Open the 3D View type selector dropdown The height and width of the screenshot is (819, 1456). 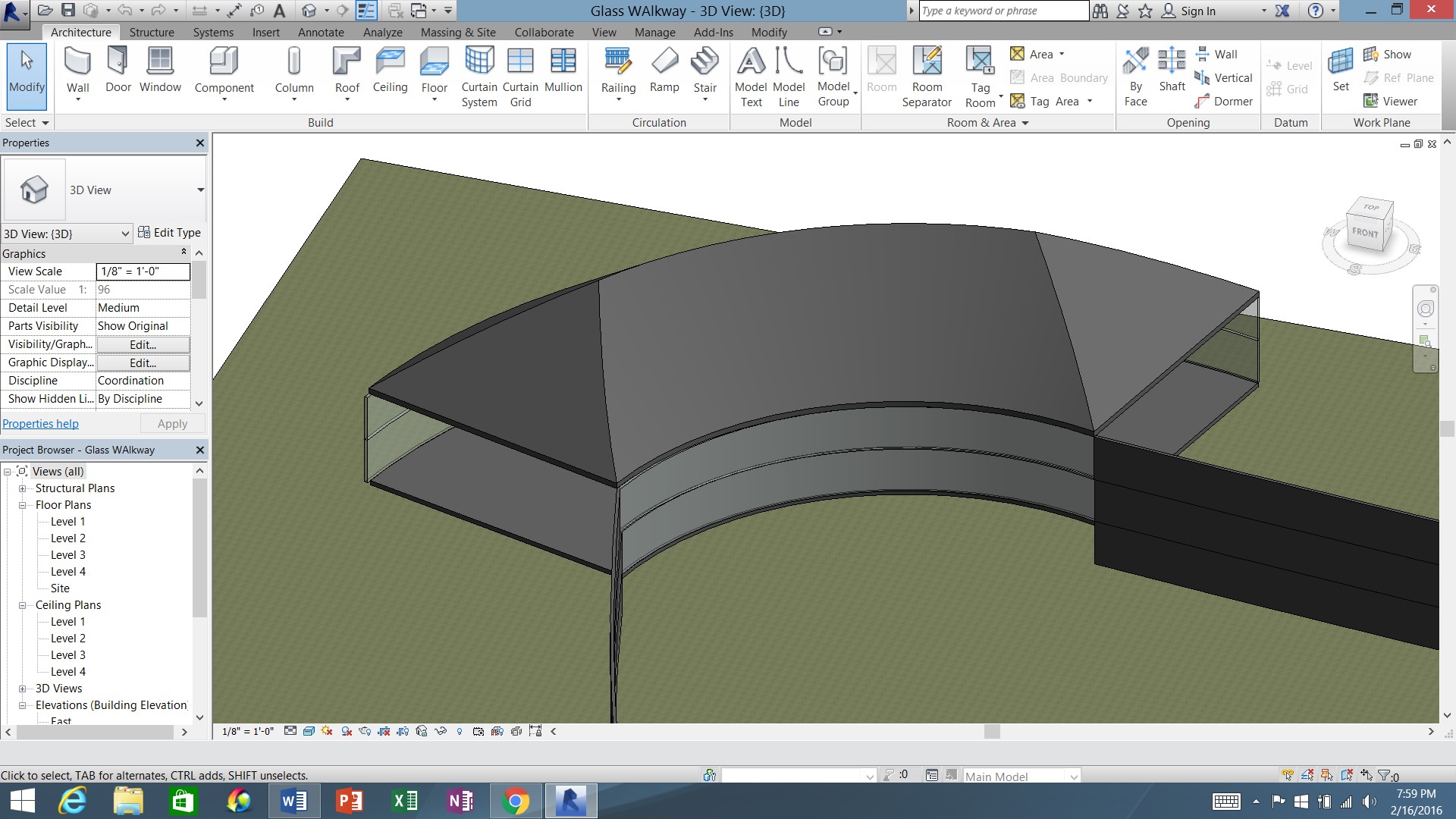coord(200,190)
